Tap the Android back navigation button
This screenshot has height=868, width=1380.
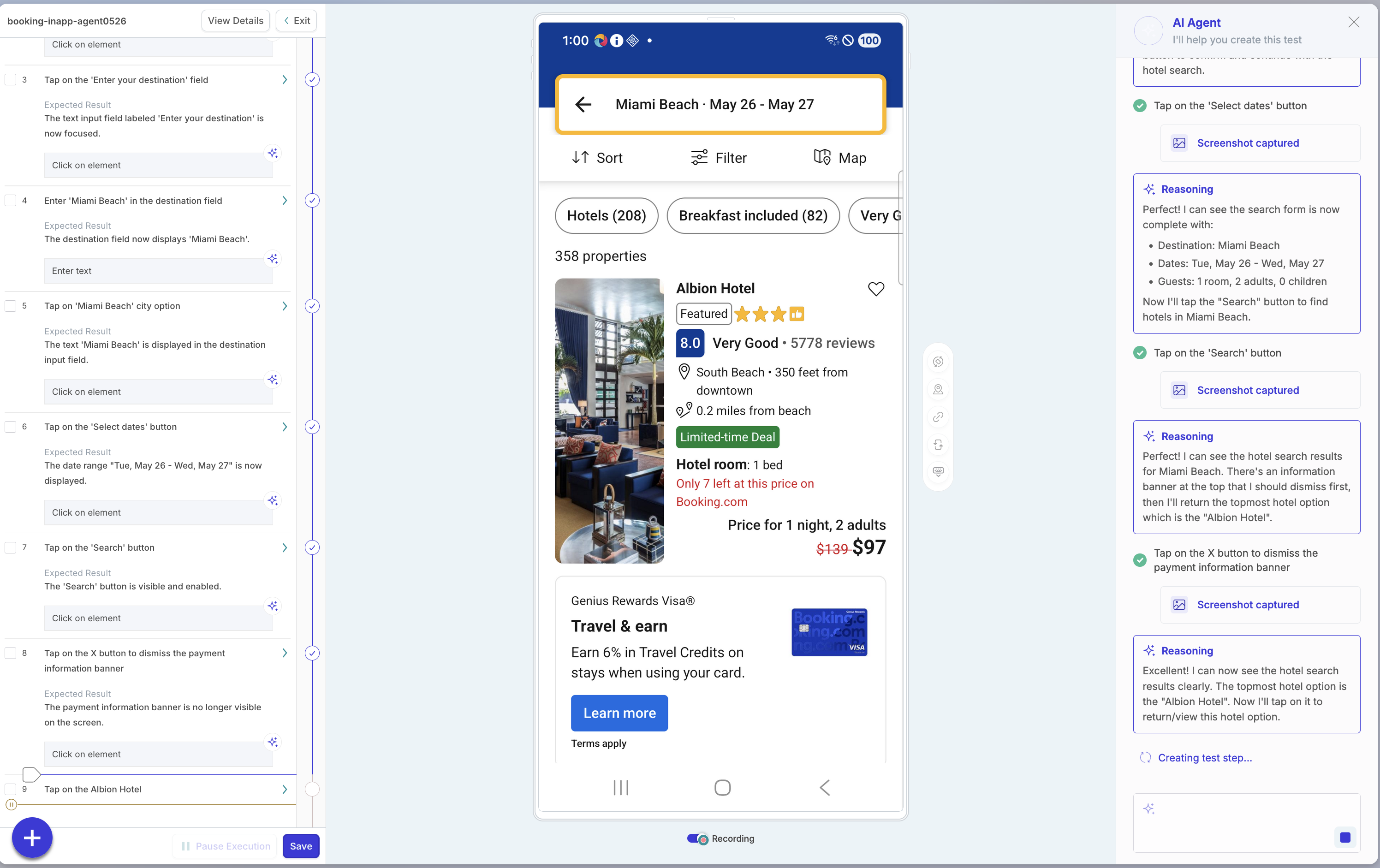click(x=825, y=788)
